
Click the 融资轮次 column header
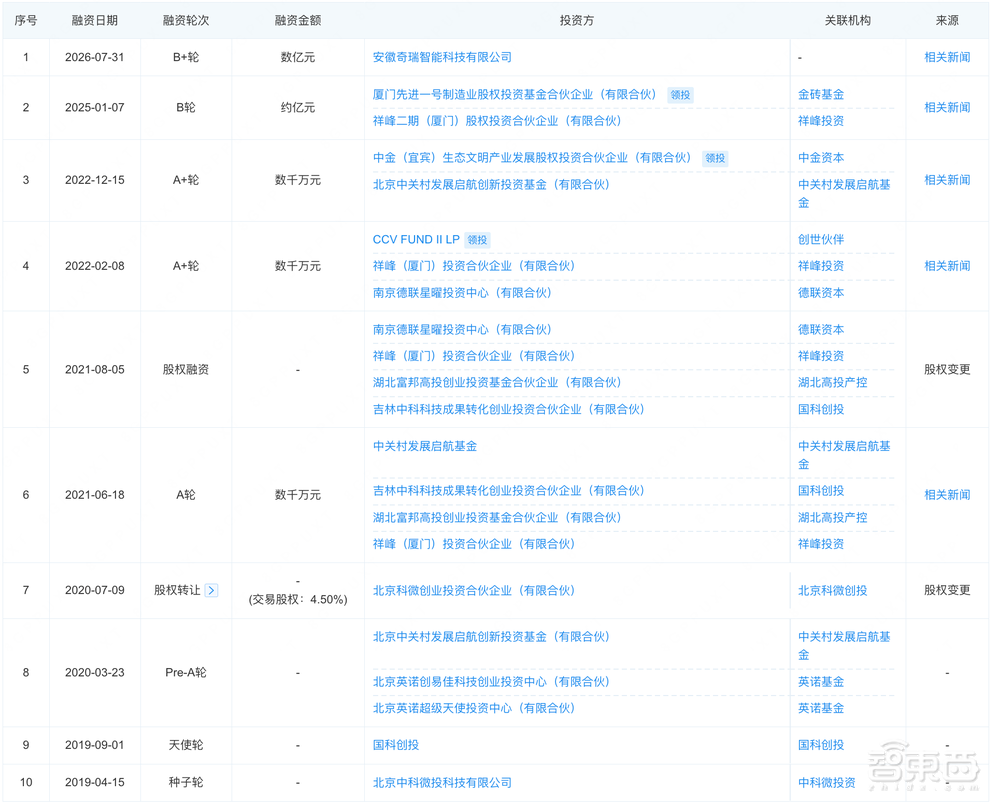[x=186, y=20]
